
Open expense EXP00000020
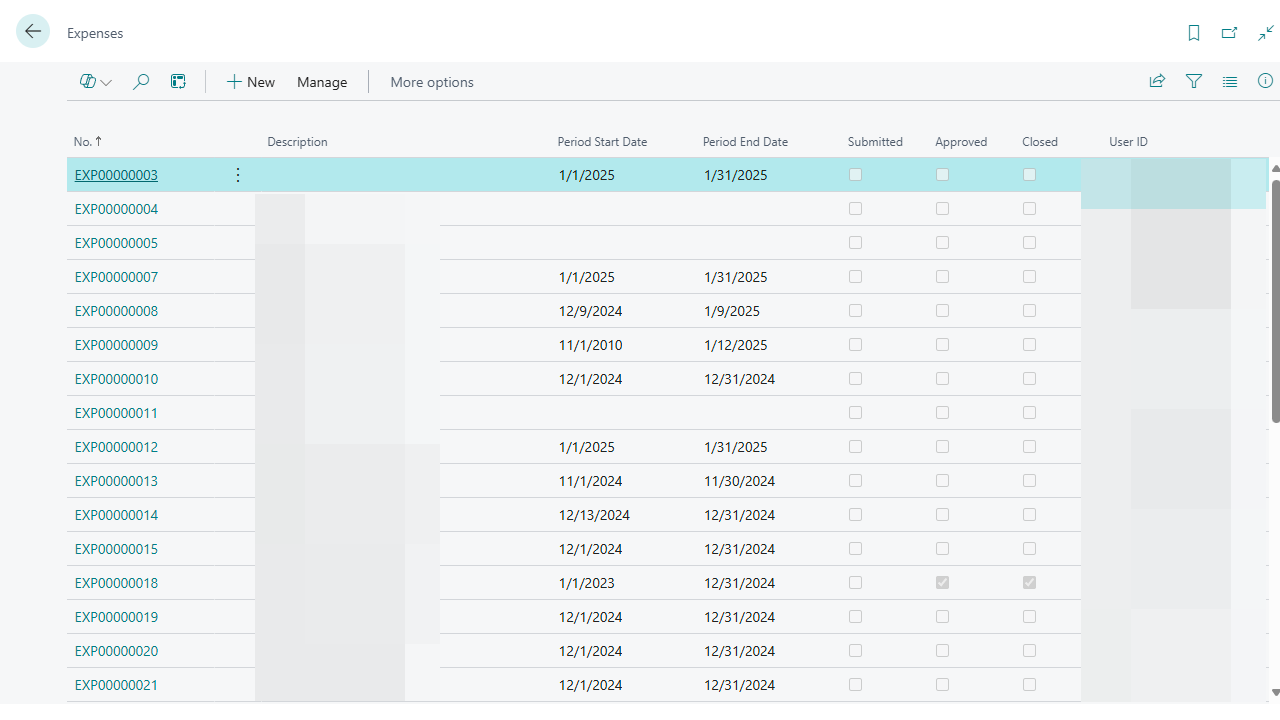tap(116, 651)
